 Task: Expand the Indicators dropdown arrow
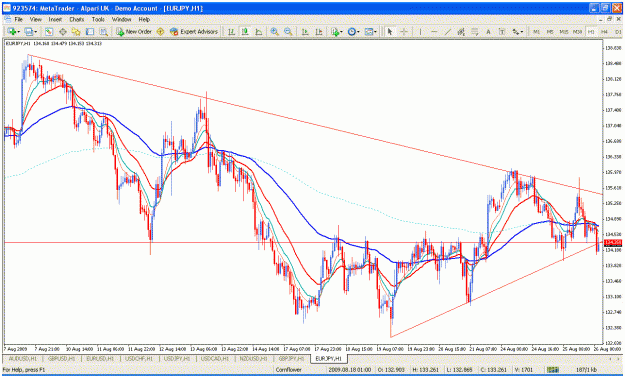[342, 32]
